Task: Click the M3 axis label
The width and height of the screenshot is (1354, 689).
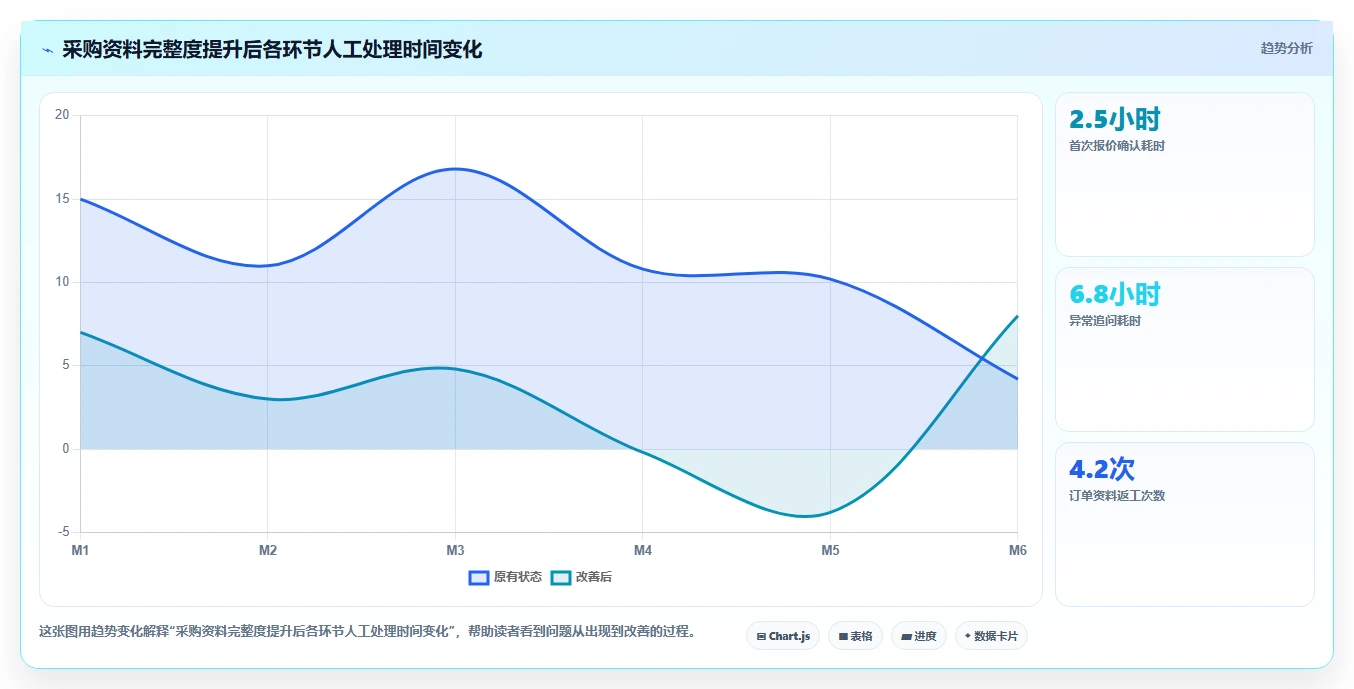Action: [455, 550]
